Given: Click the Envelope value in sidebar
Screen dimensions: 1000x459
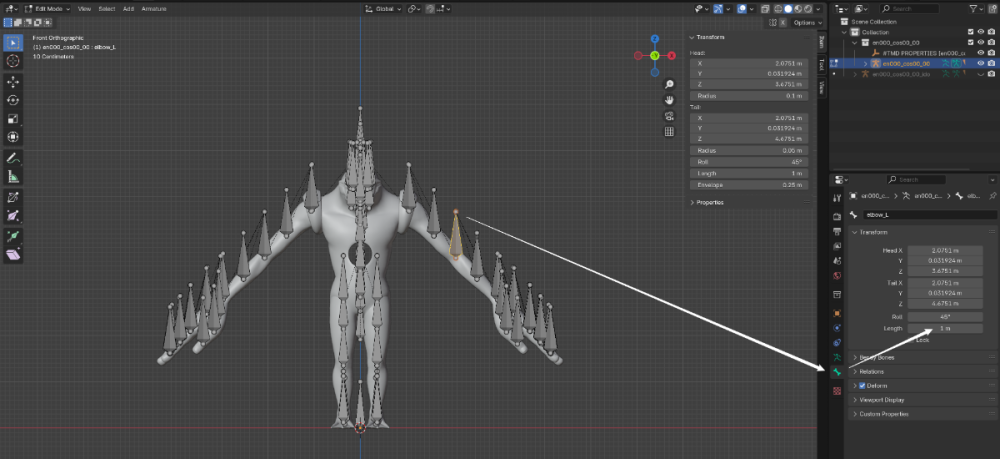Looking at the screenshot, I should coord(749,185).
